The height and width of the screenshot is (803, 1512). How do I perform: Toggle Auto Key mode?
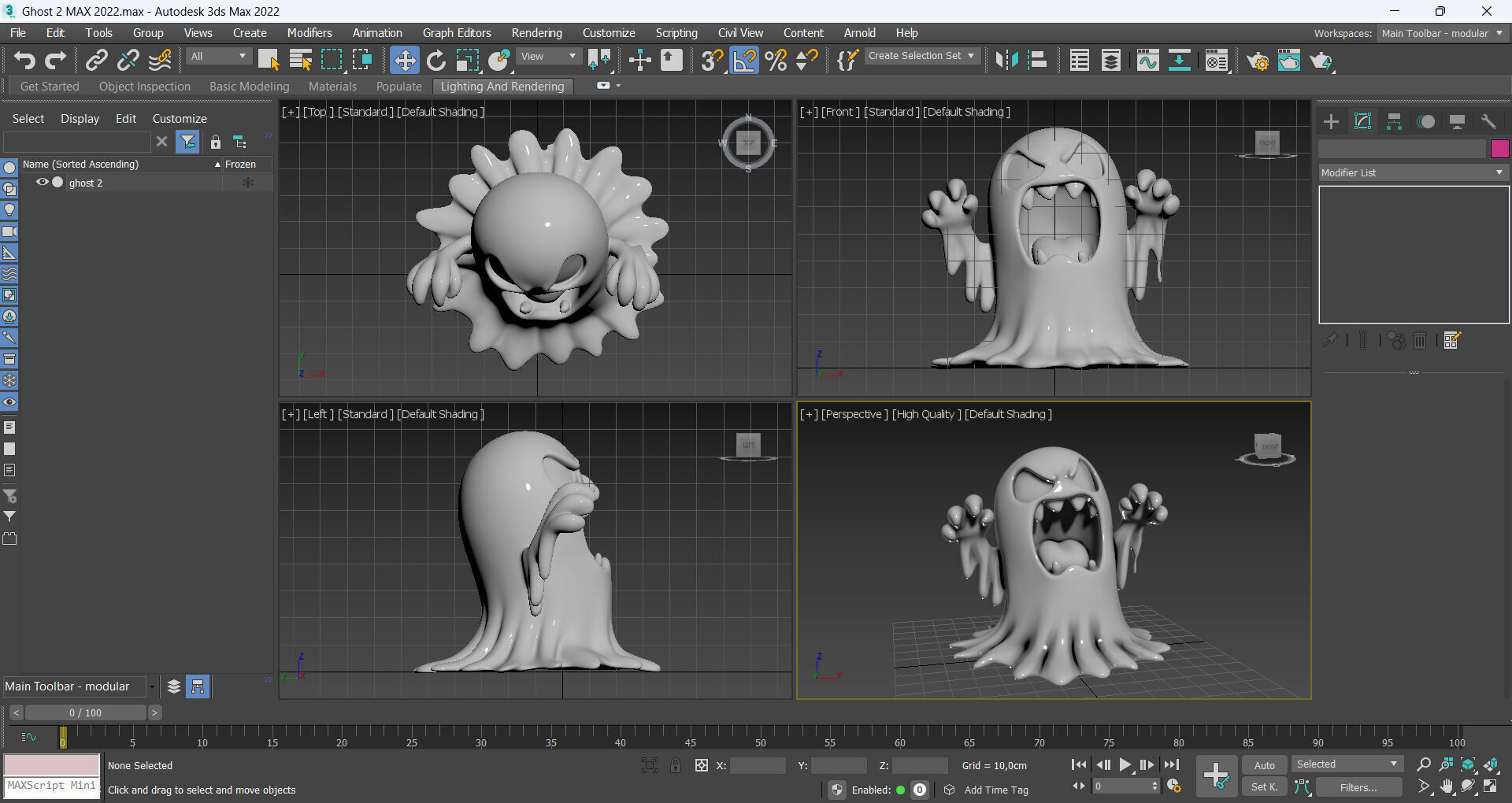(x=1265, y=765)
